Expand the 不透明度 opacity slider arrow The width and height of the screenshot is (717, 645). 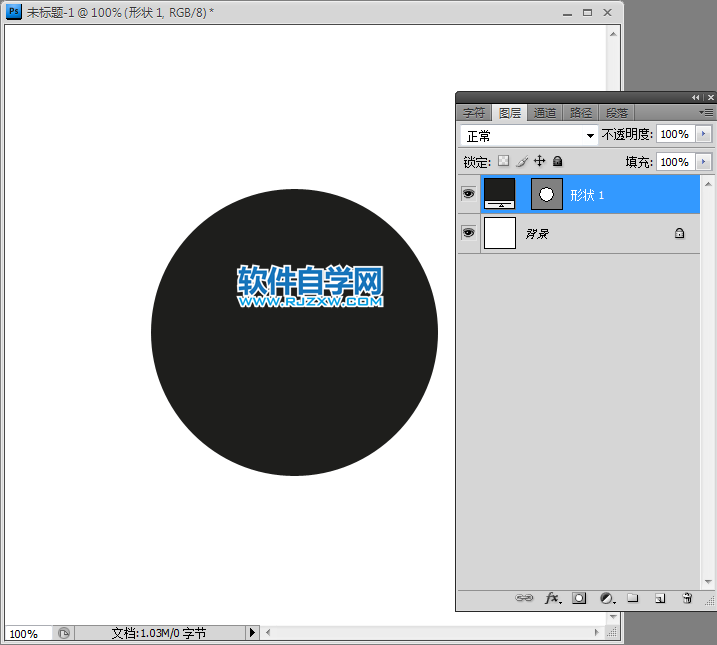click(703, 134)
